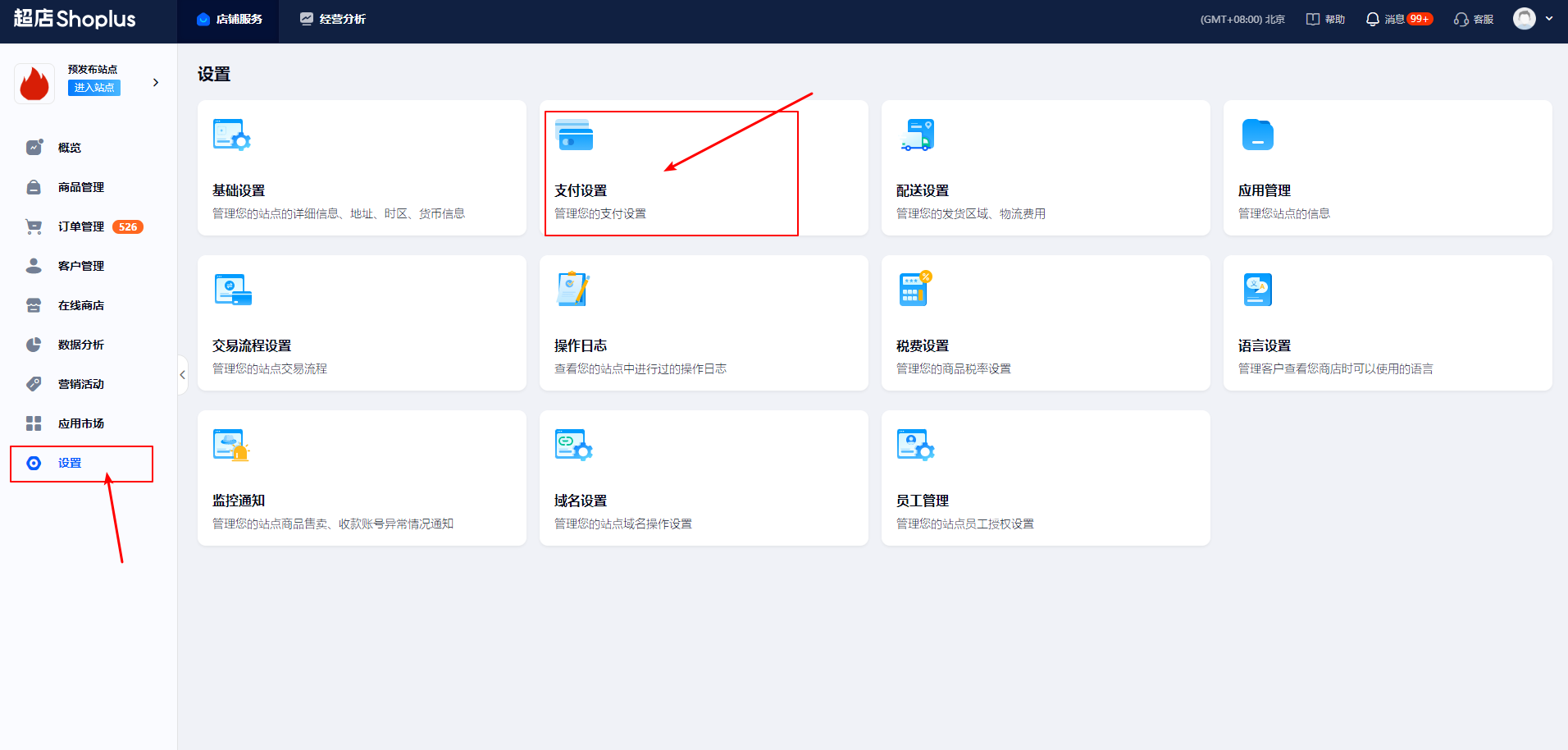
Task: Click the 员工管理 staff icon
Action: 915,445
